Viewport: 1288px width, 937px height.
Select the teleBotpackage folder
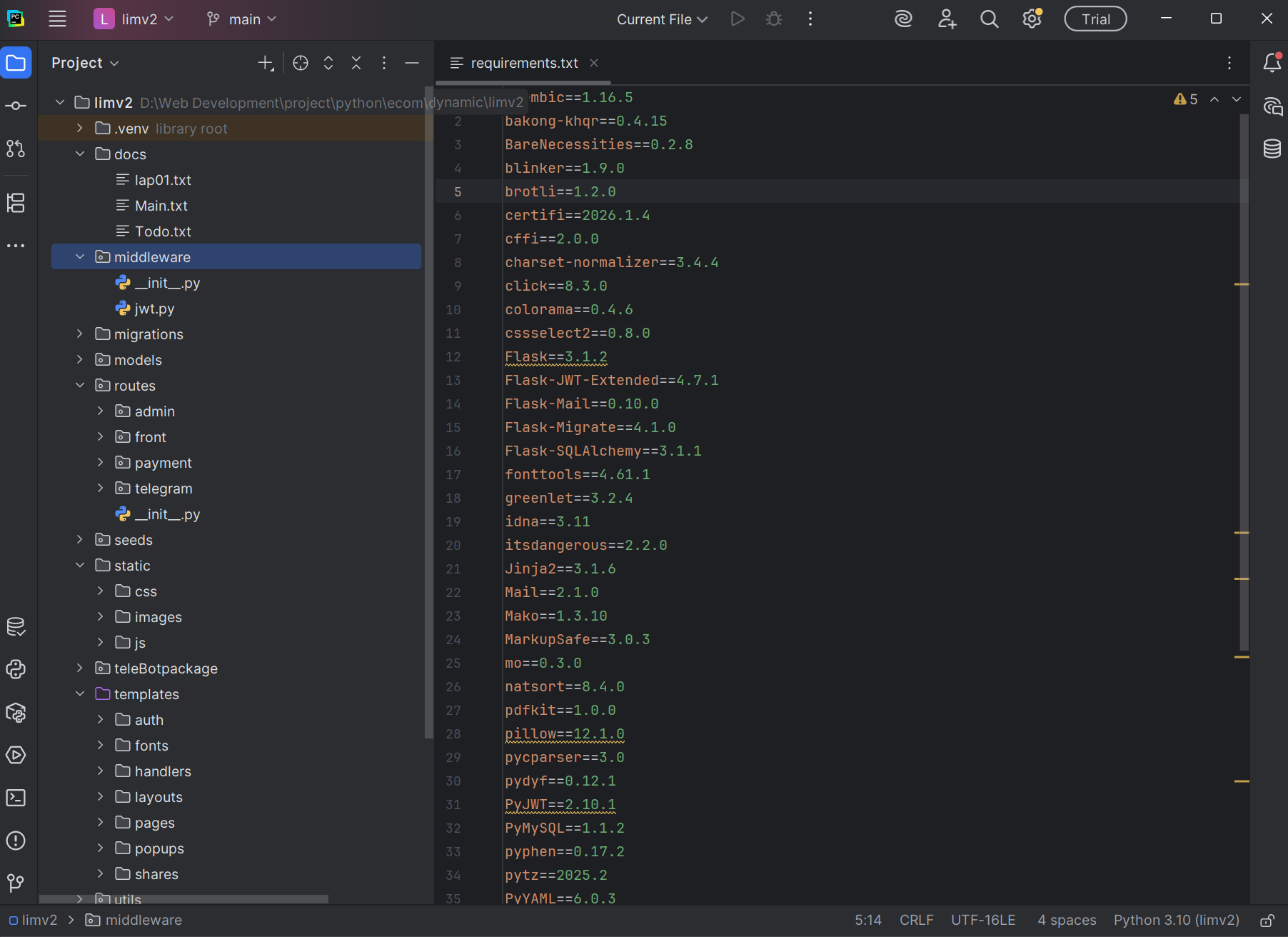coord(236,668)
